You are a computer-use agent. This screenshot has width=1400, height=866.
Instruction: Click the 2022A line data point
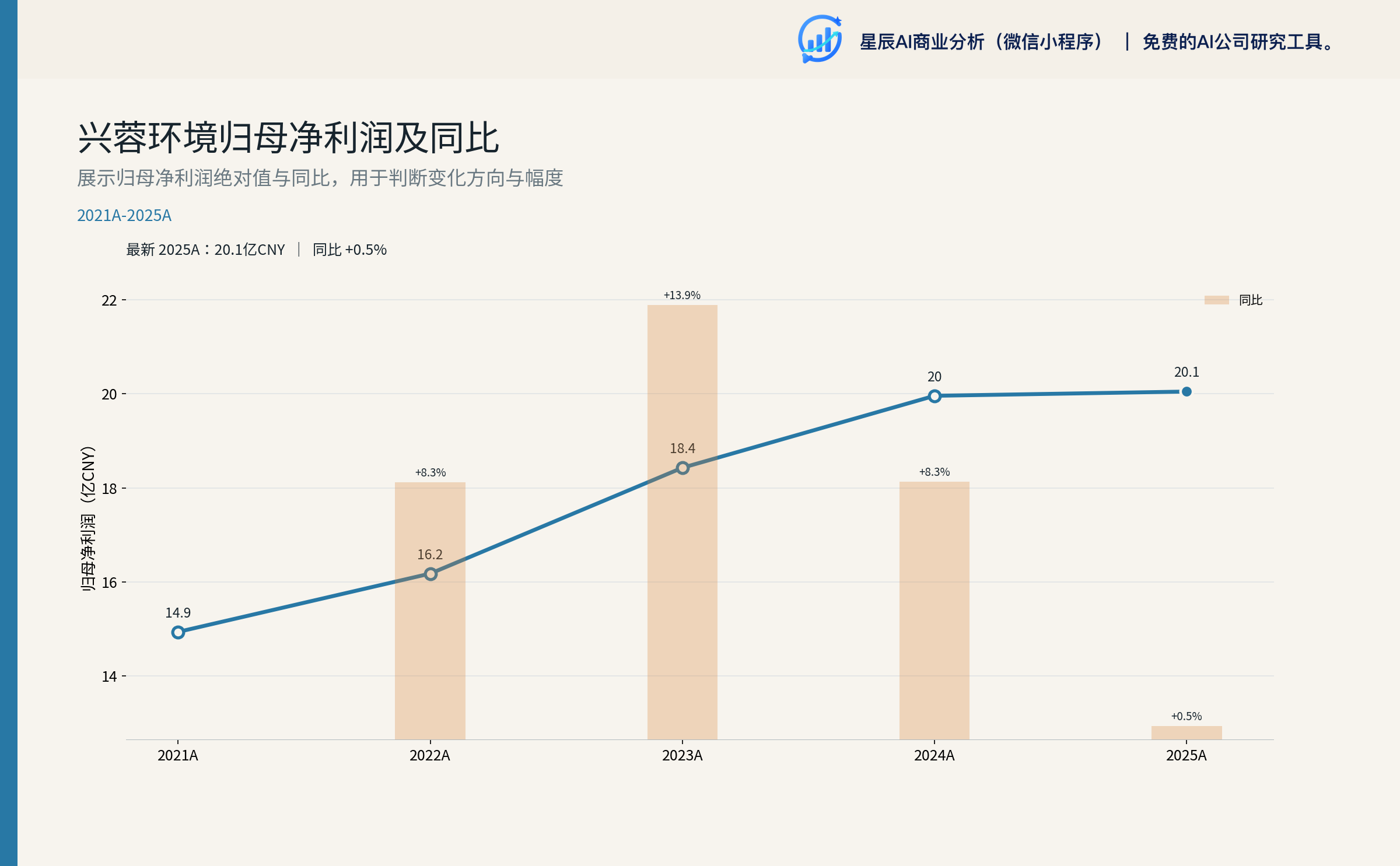pyautogui.click(x=430, y=574)
